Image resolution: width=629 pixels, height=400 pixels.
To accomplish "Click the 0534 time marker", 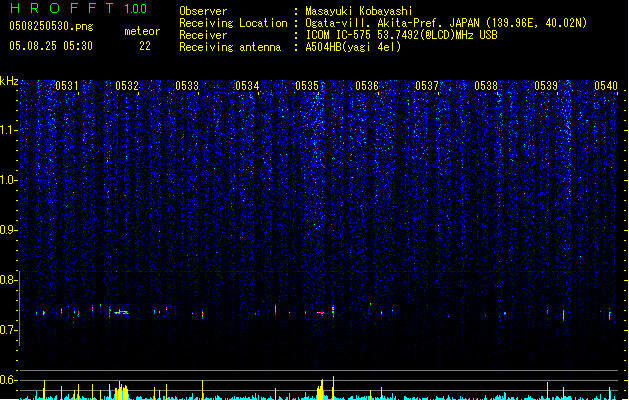I will (247, 86).
